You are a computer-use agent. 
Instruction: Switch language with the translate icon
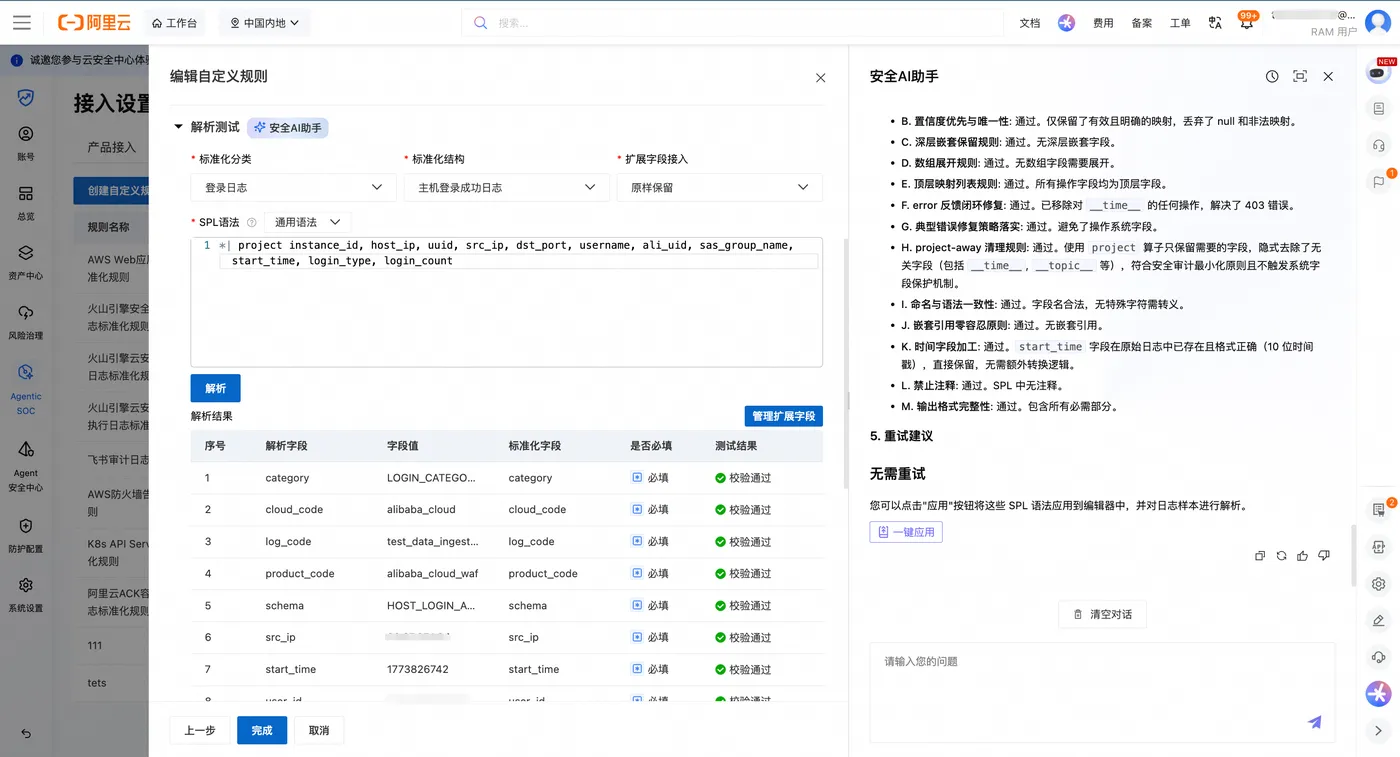[1215, 22]
